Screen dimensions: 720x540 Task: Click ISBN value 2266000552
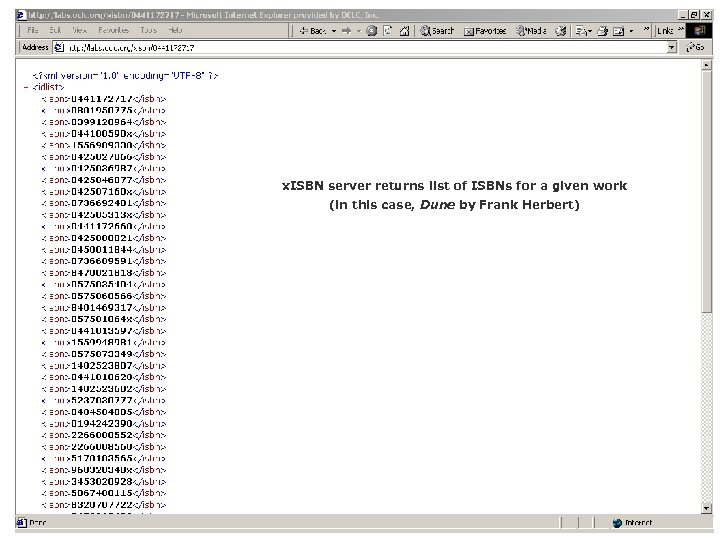(x=101, y=435)
